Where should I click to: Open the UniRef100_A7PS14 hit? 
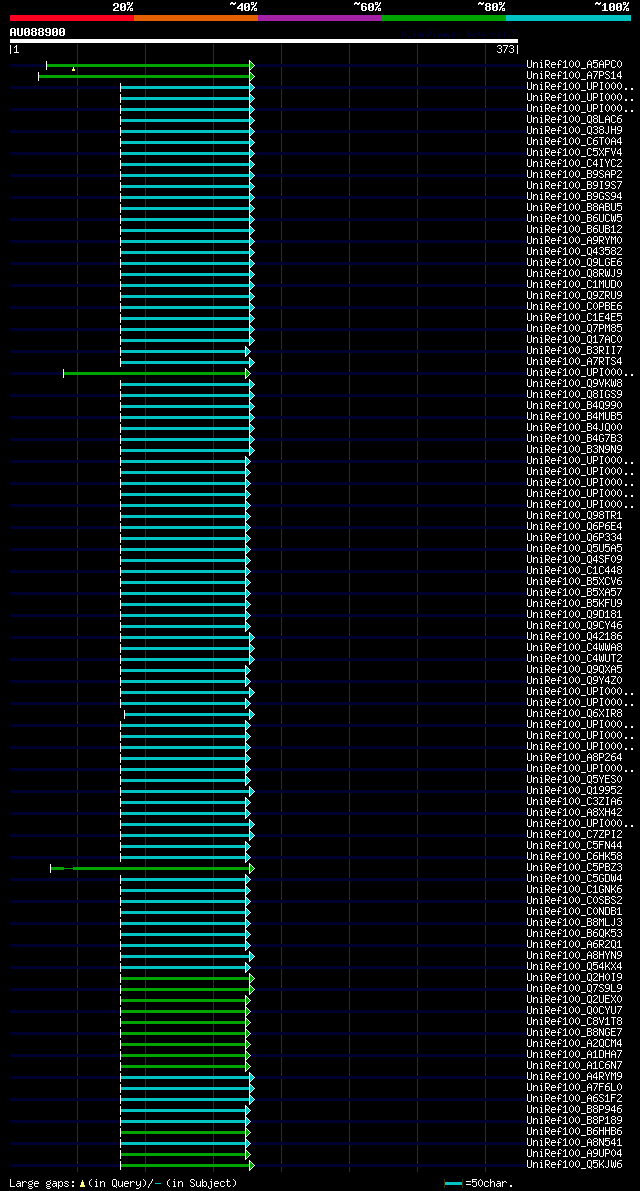coord(574,76)
